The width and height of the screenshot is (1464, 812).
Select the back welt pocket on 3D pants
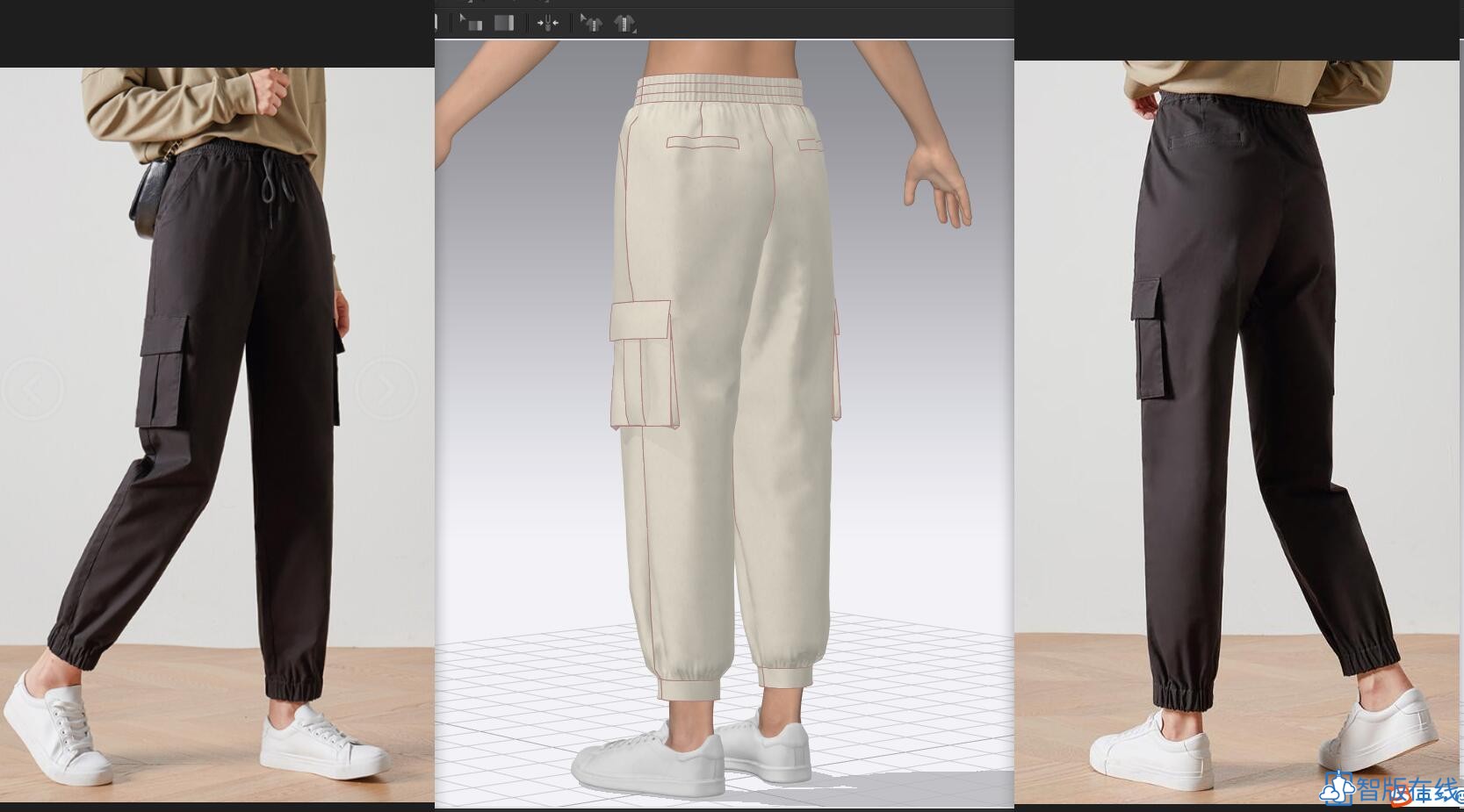pos(703,142)
